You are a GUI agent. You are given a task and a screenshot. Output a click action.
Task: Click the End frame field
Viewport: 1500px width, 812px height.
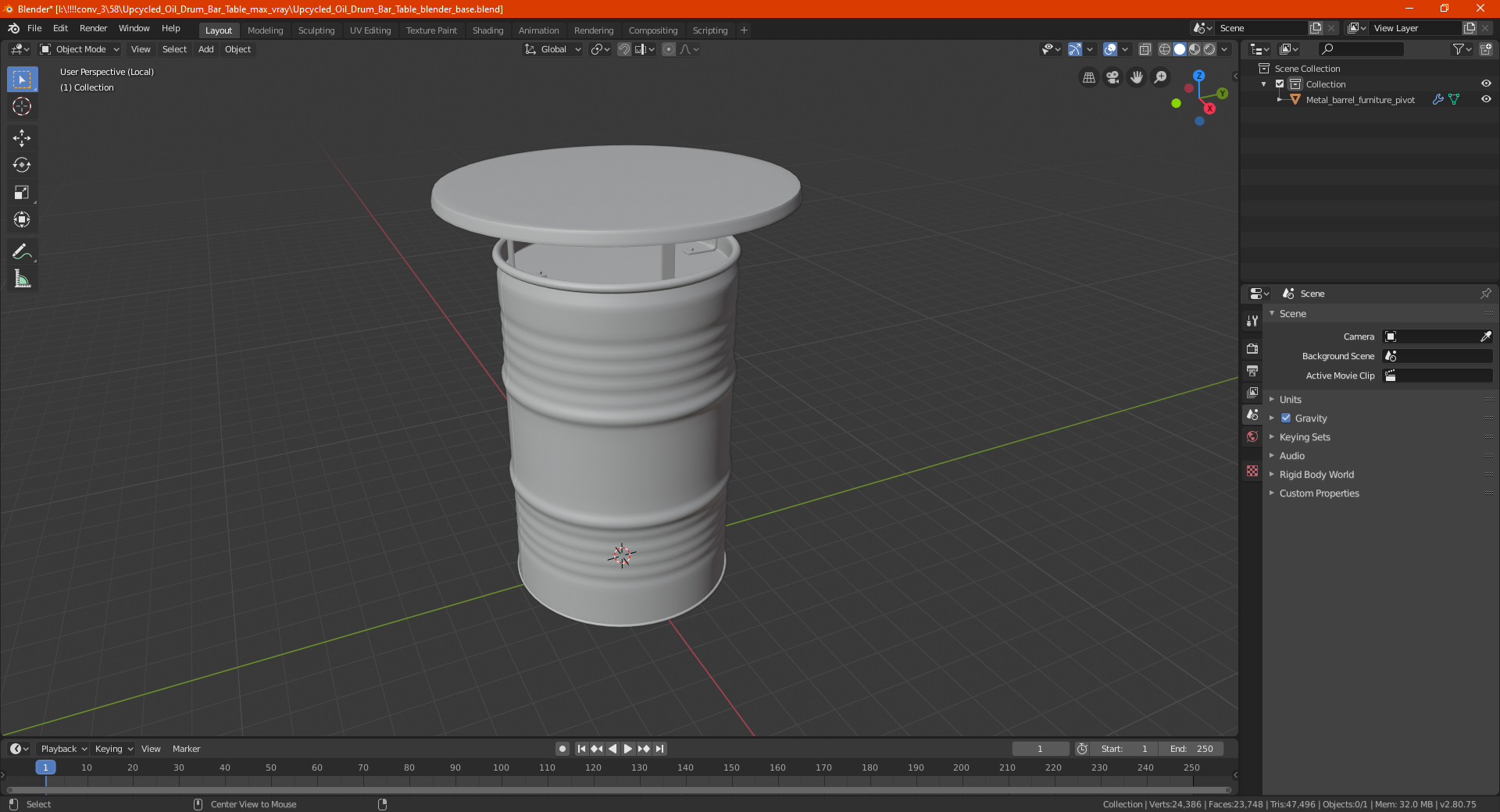tap(1191, 749)
